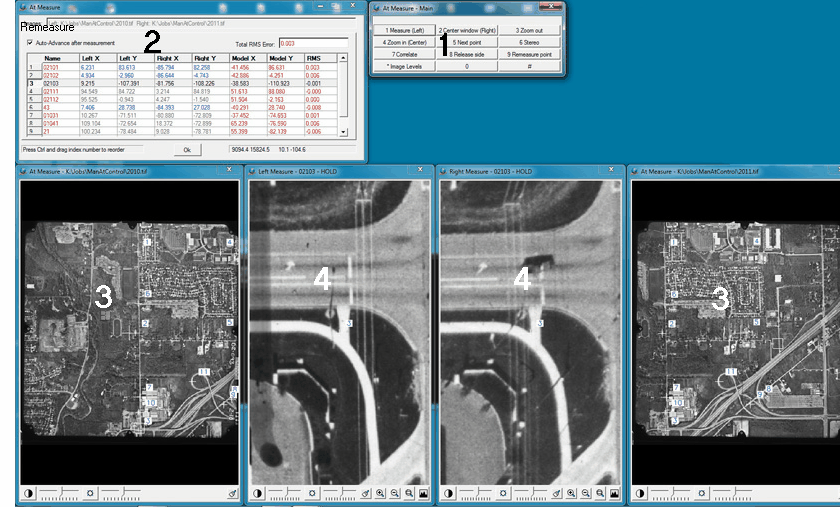Click '7 Correlate' button

(404, 54)
